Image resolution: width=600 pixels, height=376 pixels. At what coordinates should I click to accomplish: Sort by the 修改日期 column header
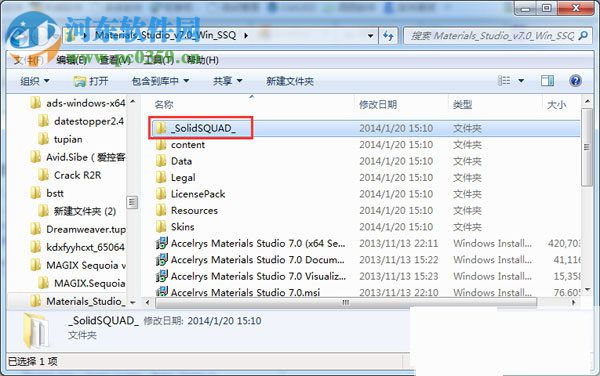coord(378,104)
